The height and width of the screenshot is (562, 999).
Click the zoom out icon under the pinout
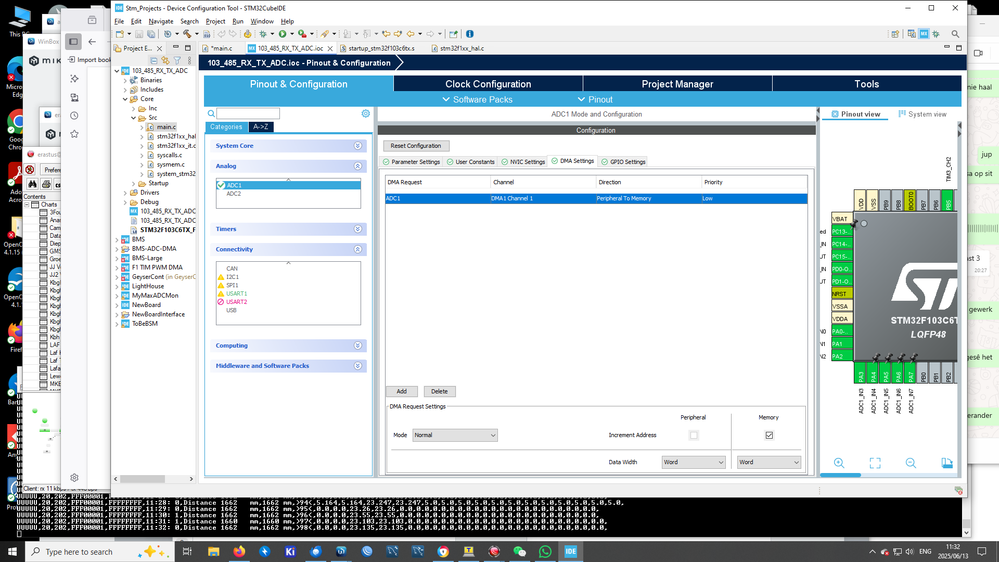910,463
